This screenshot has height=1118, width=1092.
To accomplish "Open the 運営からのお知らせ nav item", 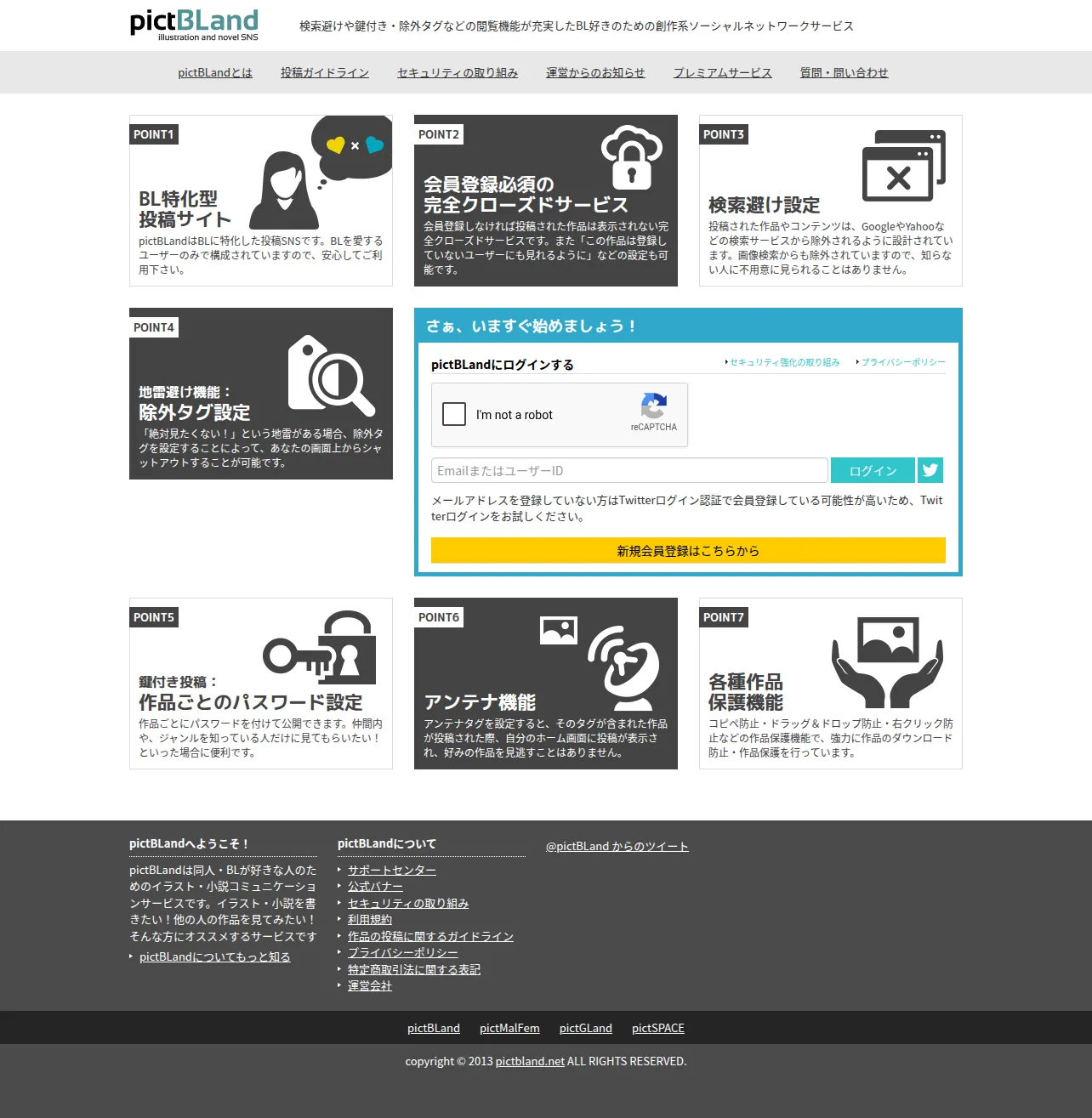I will pyautogui.click(x=595, y=72).
